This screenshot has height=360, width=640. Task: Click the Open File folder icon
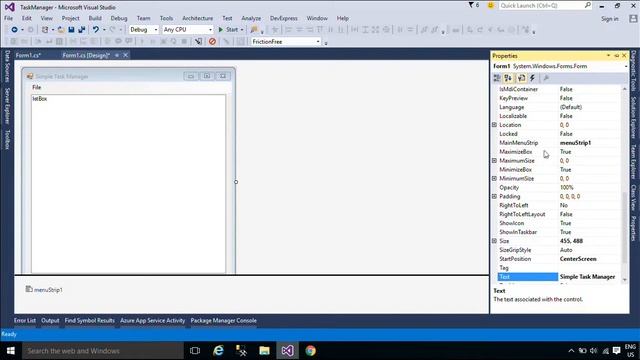point(61,29)
